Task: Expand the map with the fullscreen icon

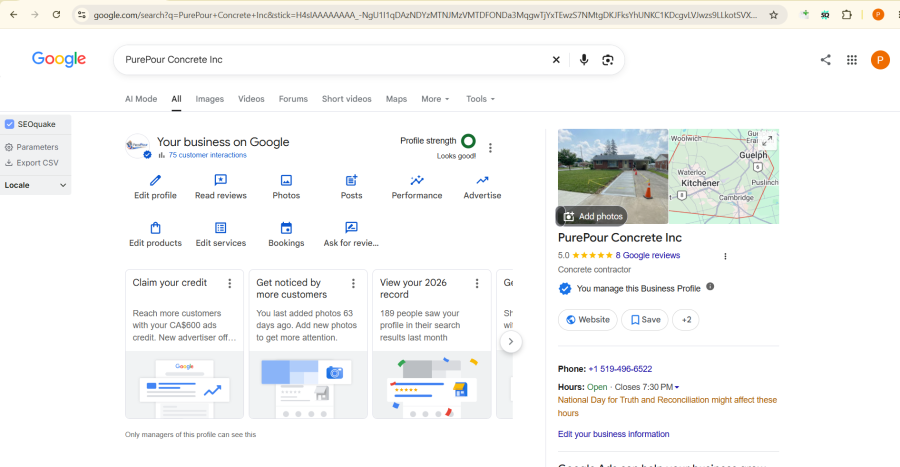Action: pyautogui.click(x=767, y=141)
